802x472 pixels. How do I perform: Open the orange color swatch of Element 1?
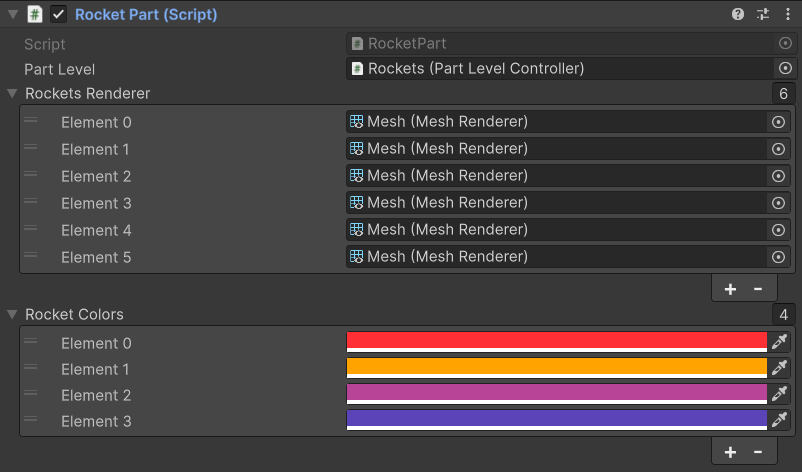pos(556,367)
